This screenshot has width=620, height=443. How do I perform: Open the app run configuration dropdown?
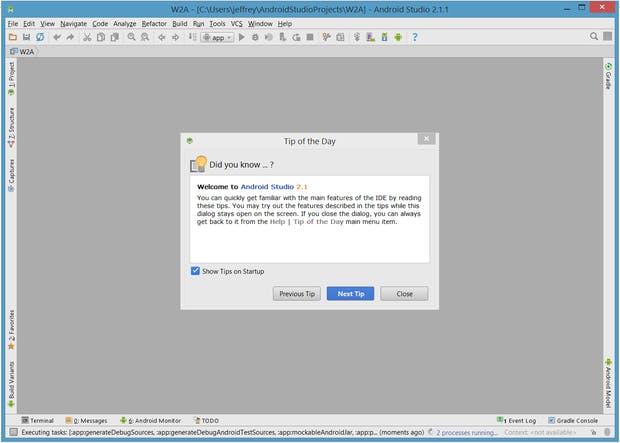point(217,37)
